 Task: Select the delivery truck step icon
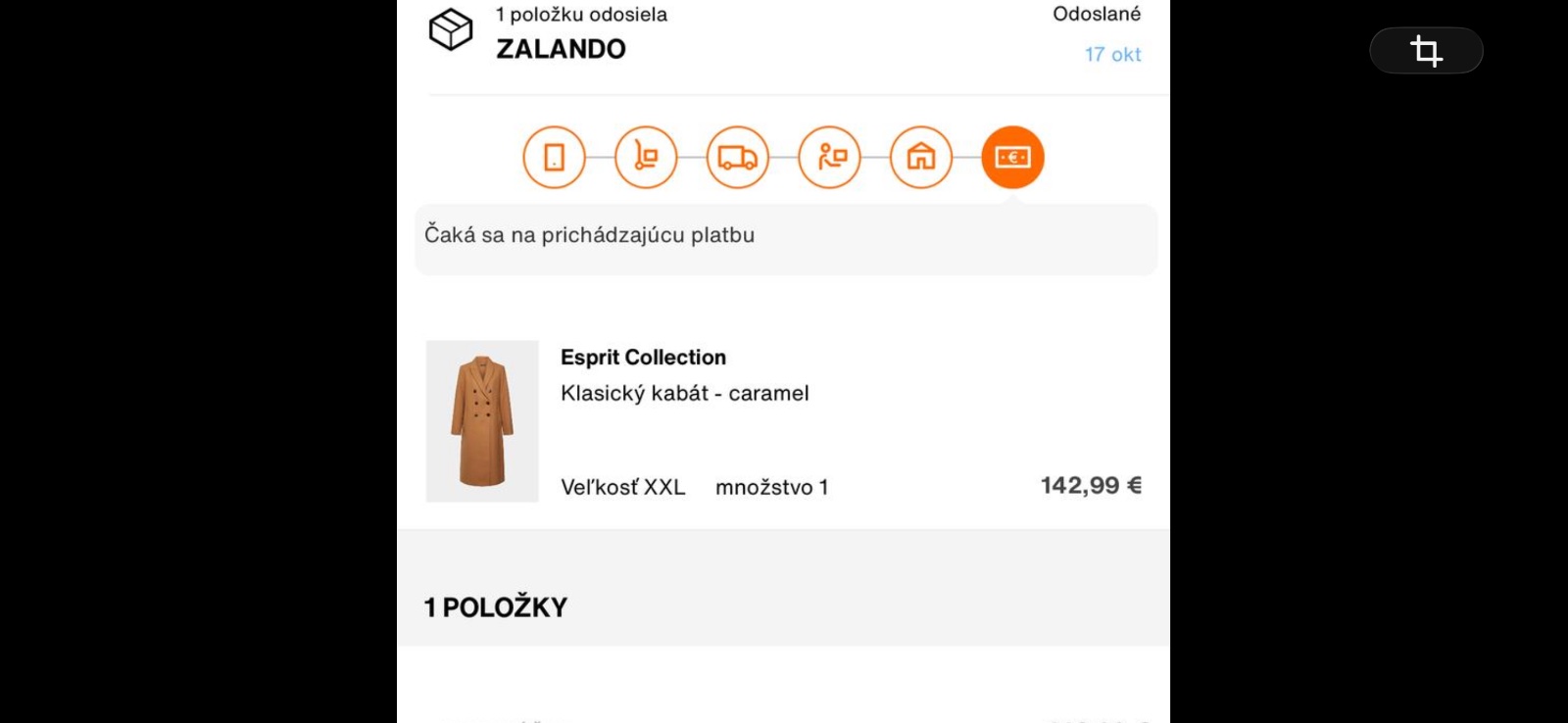(x=737, y=157)
